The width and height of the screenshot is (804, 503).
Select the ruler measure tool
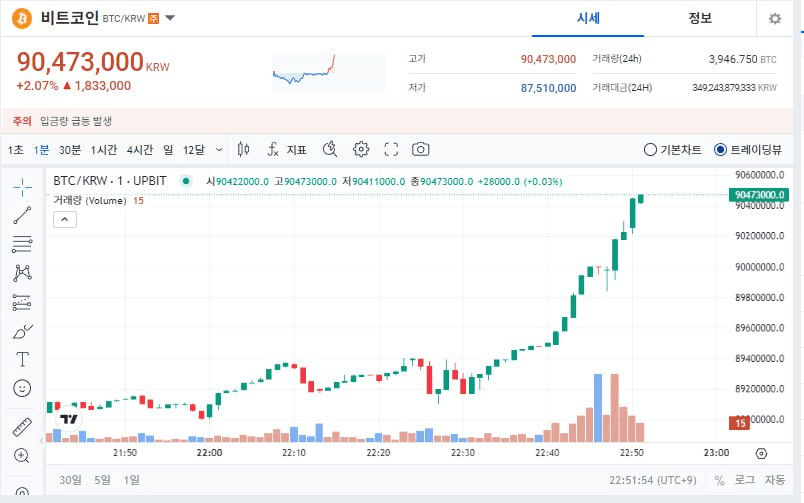coord(22,427)
